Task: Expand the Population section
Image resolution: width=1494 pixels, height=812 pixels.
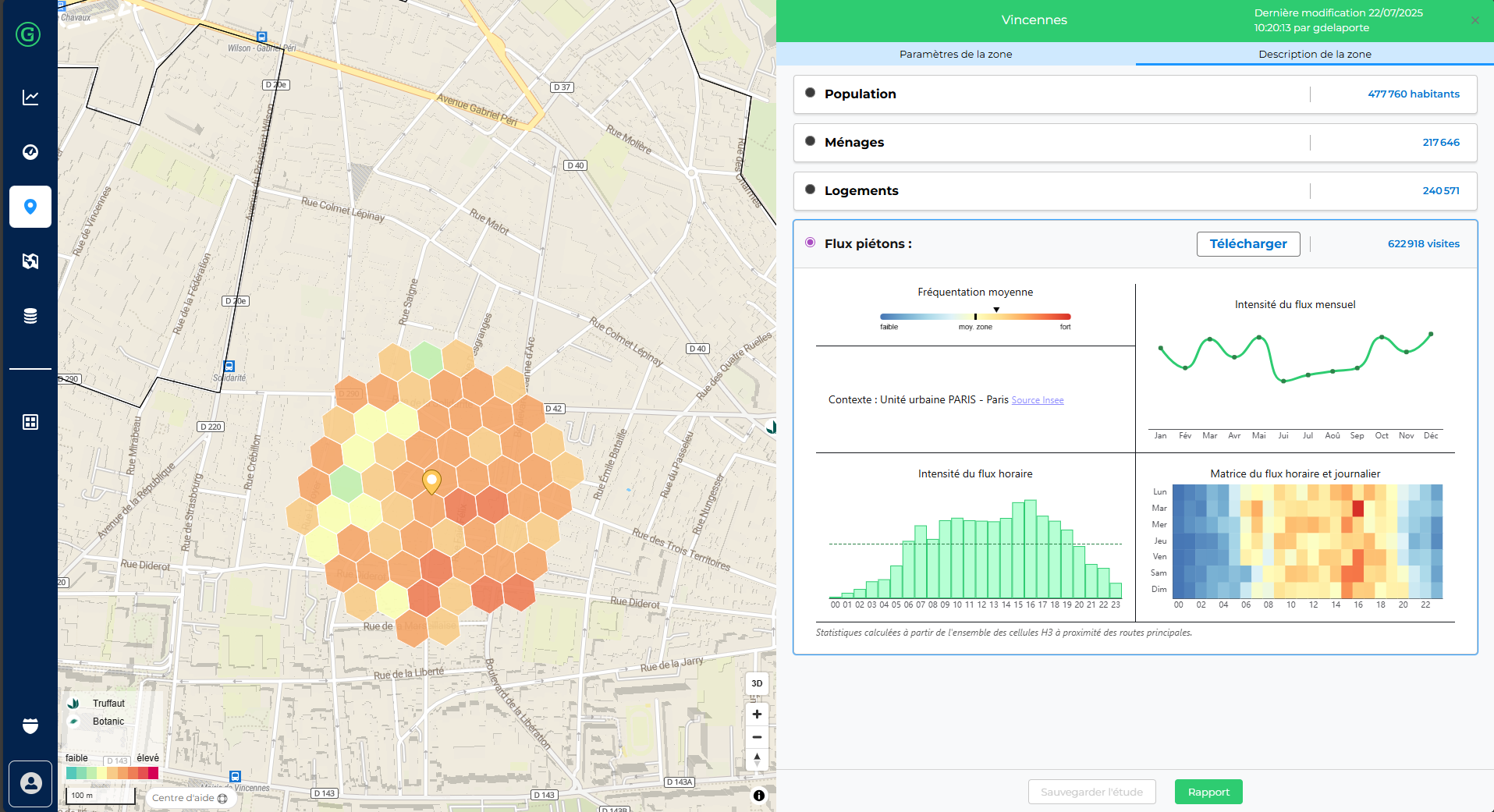Action: point(861,94)
